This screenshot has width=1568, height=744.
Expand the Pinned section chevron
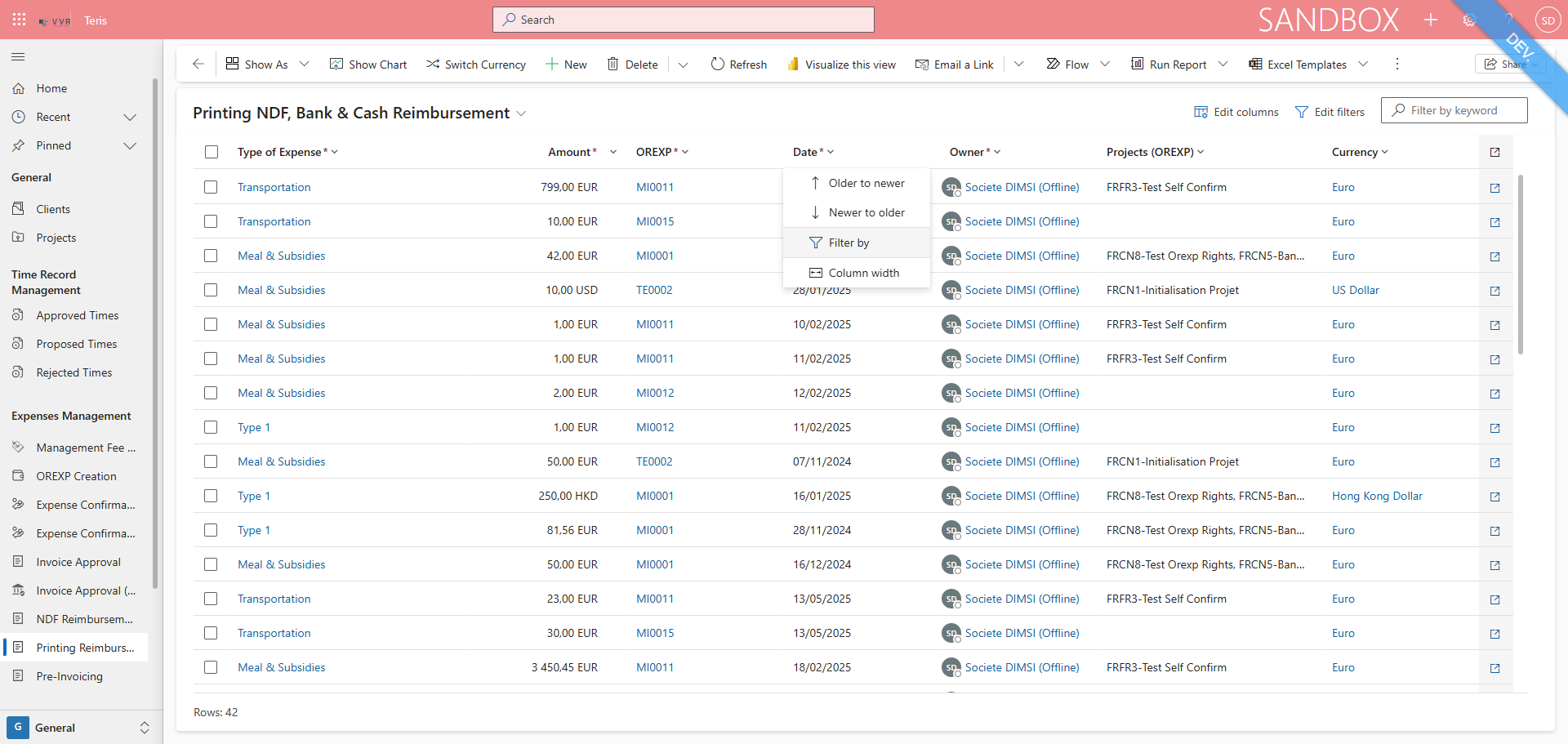130,145
